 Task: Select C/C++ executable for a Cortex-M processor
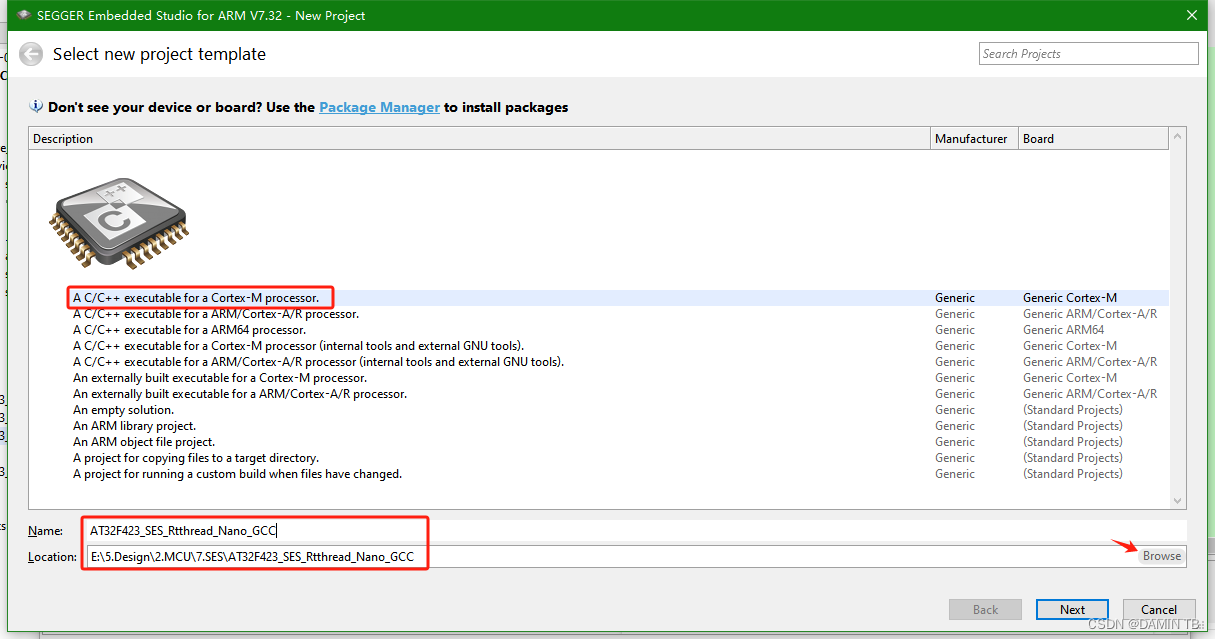click(x=196, y=298)
